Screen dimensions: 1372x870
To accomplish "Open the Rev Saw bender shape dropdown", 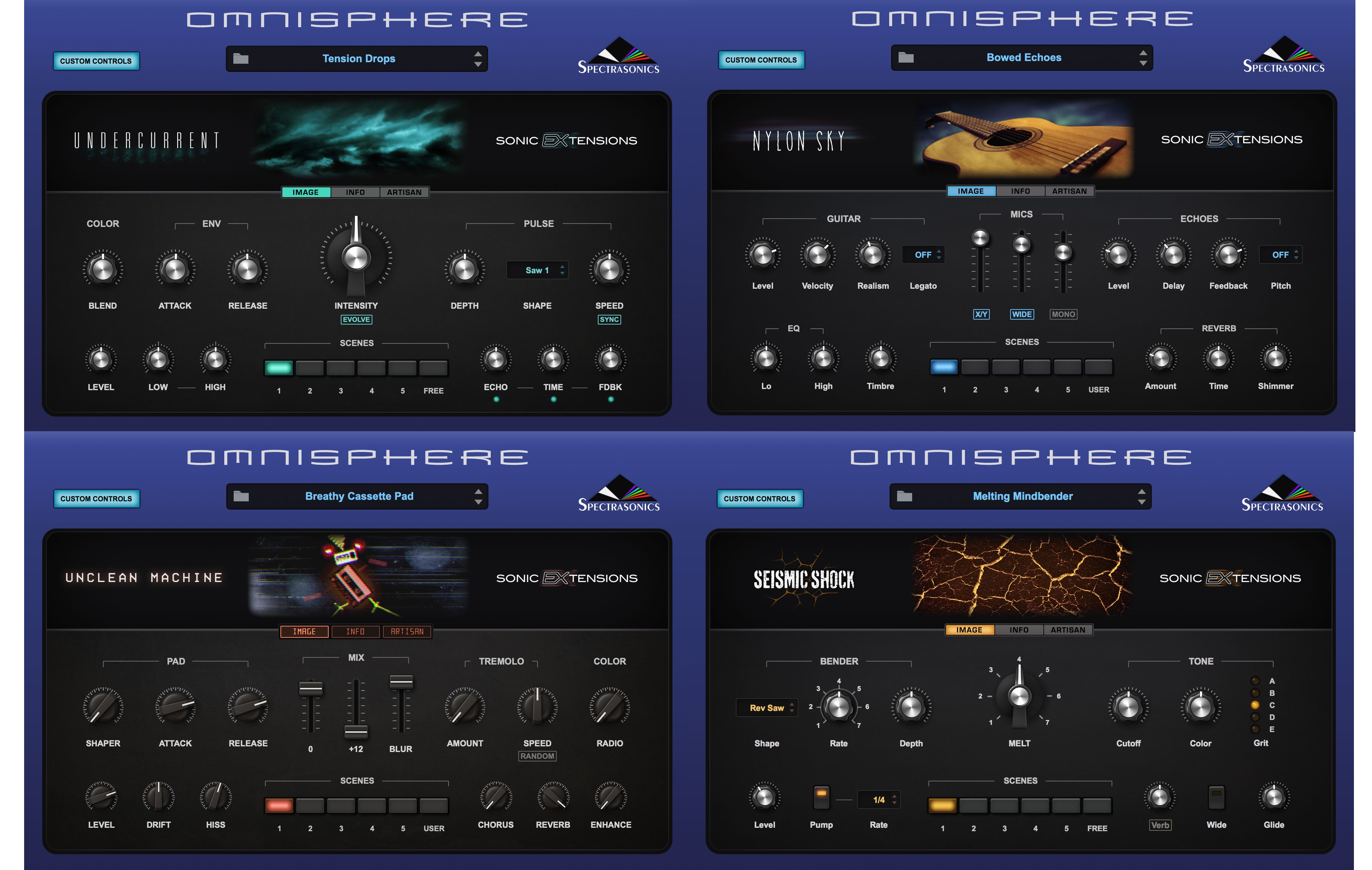I will tap(767, 708).
